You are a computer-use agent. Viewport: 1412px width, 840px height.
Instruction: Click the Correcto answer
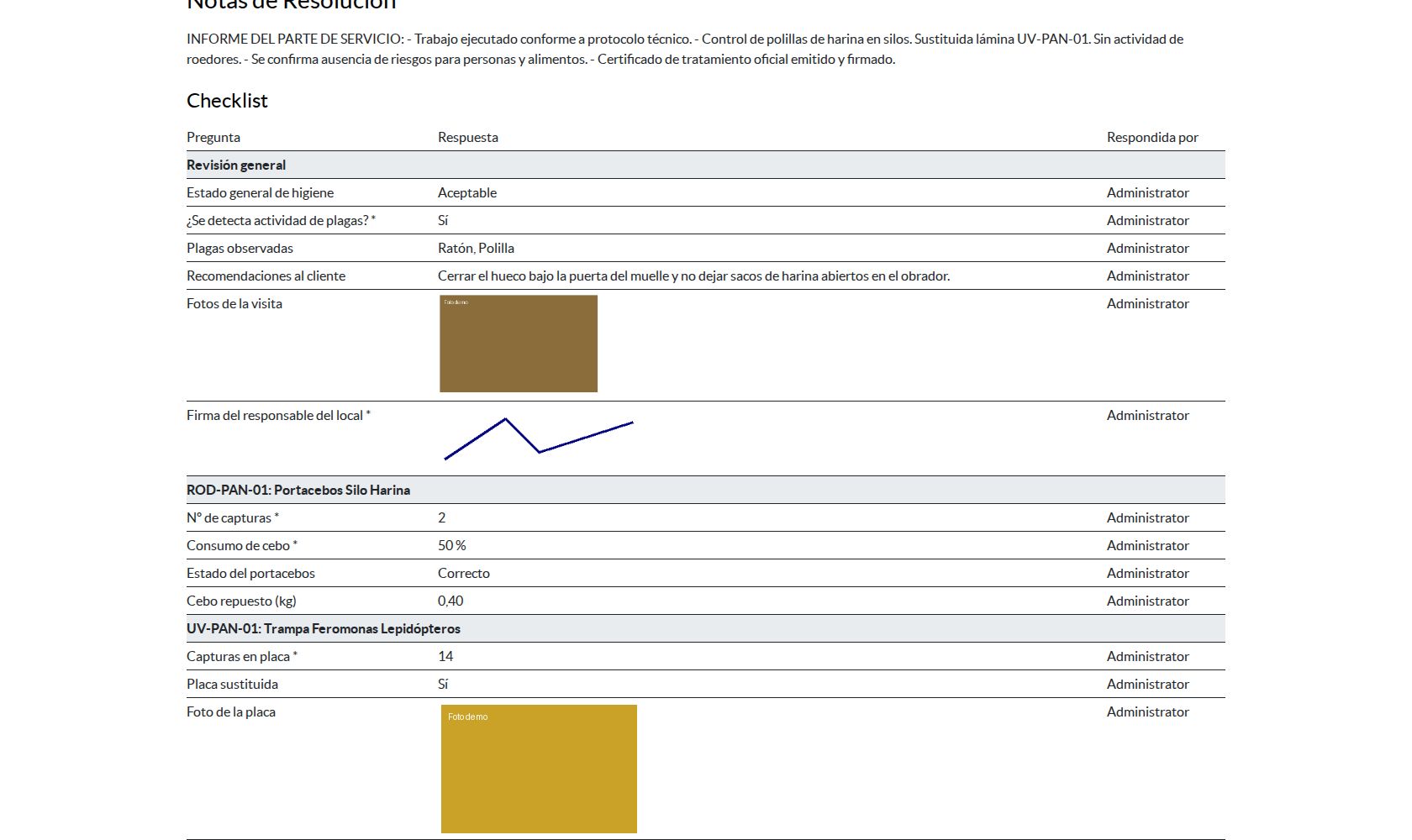[x=464, y=573]
